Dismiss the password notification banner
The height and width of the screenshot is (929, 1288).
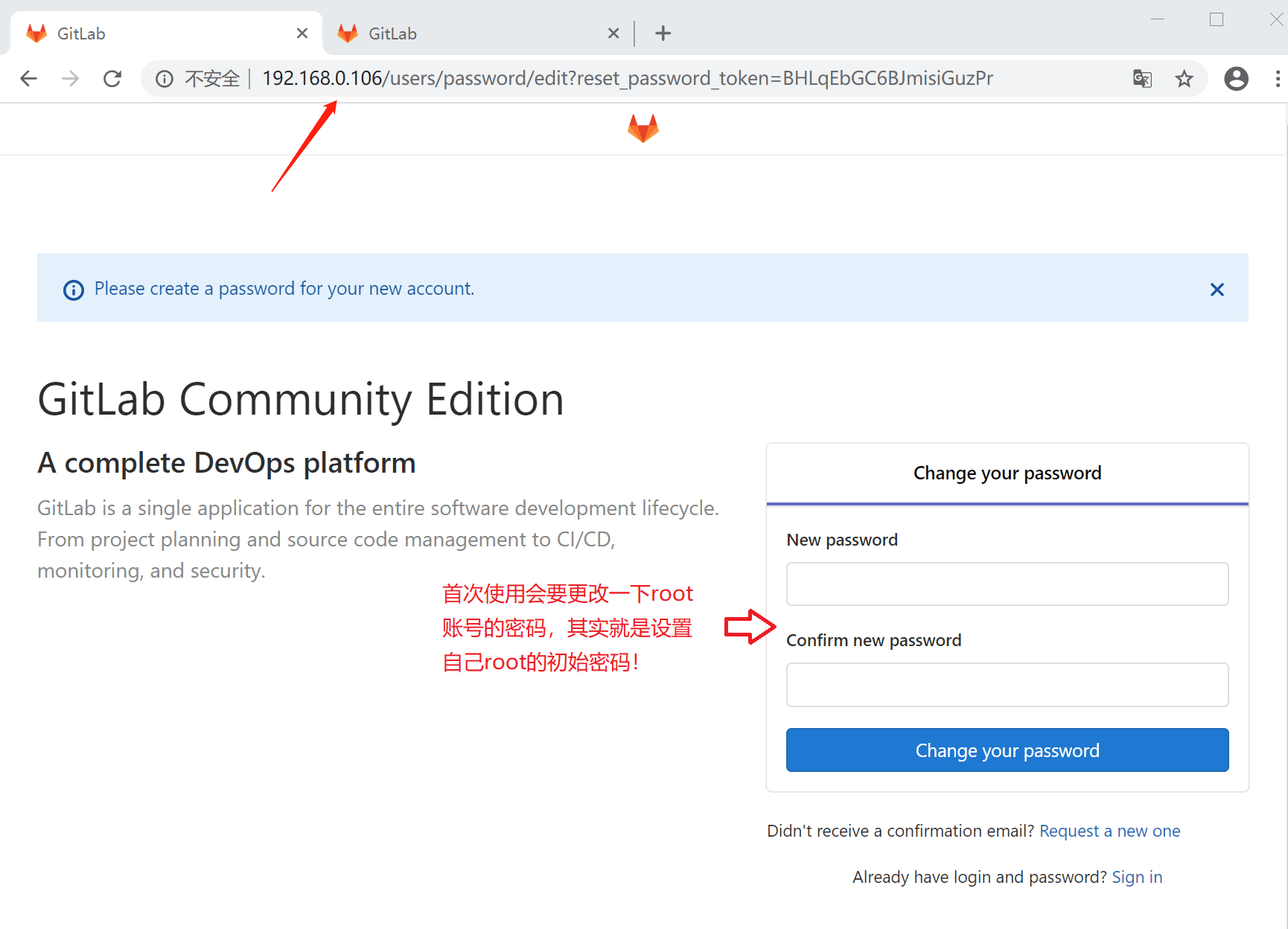1217,290
